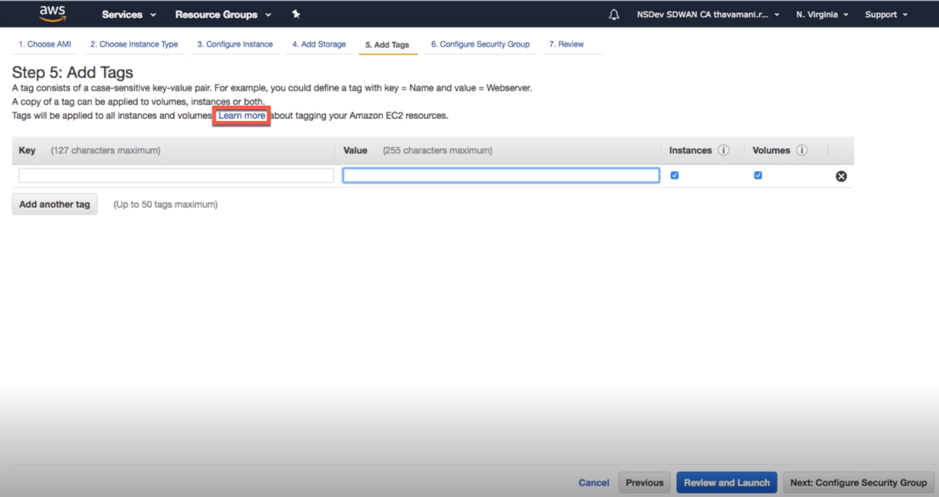
Task: Go to step 2. Choose Instance Type
Action: pyautogui.click(x=134, y=44)
